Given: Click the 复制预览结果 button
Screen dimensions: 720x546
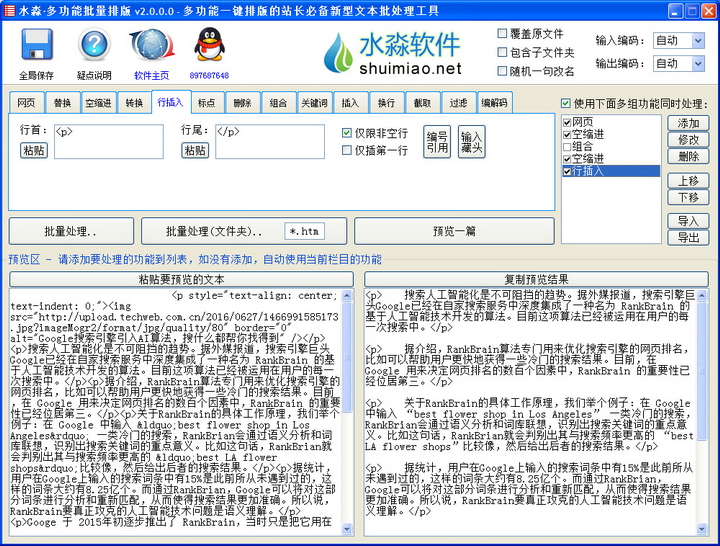Looking at the screenshot, I should (x=536, y=279).
